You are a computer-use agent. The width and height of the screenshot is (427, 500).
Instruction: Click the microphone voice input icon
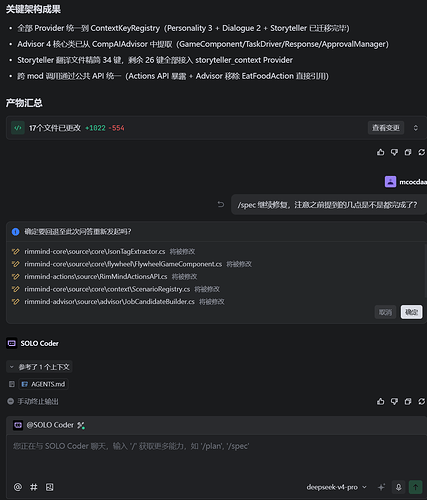click(398, 487)
